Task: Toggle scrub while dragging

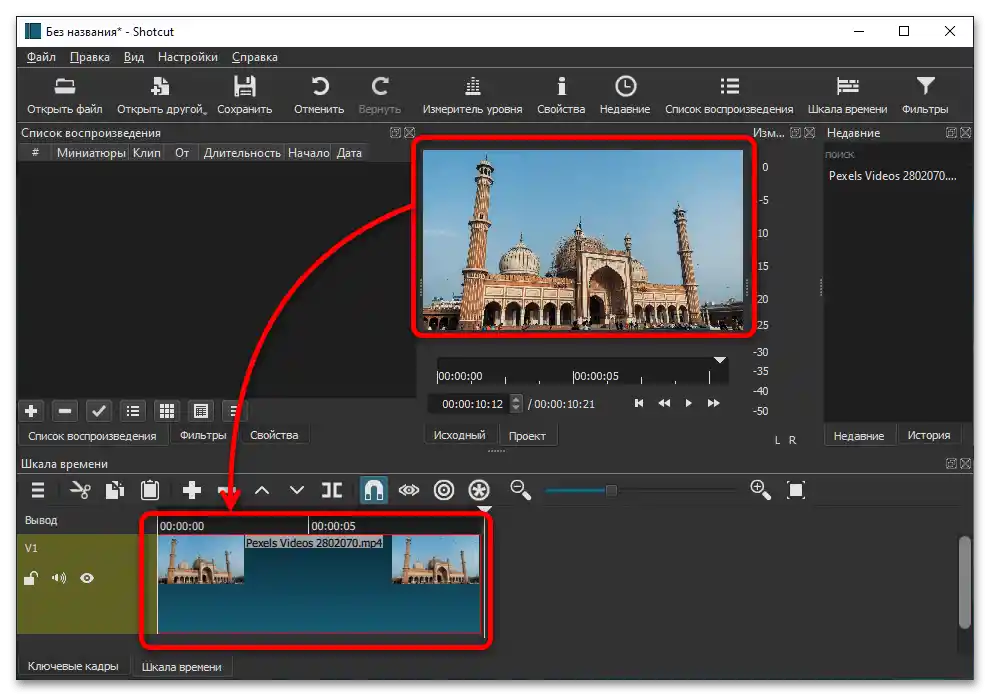Action: (409, 490)
